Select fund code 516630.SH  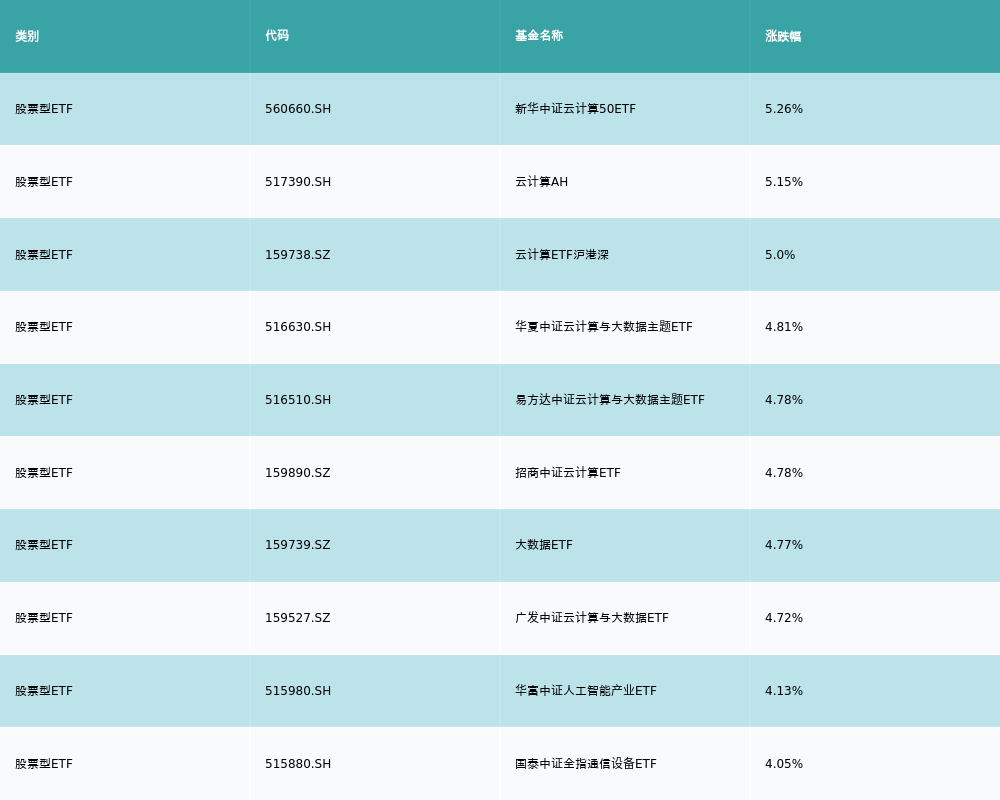[x=298, y=327]
